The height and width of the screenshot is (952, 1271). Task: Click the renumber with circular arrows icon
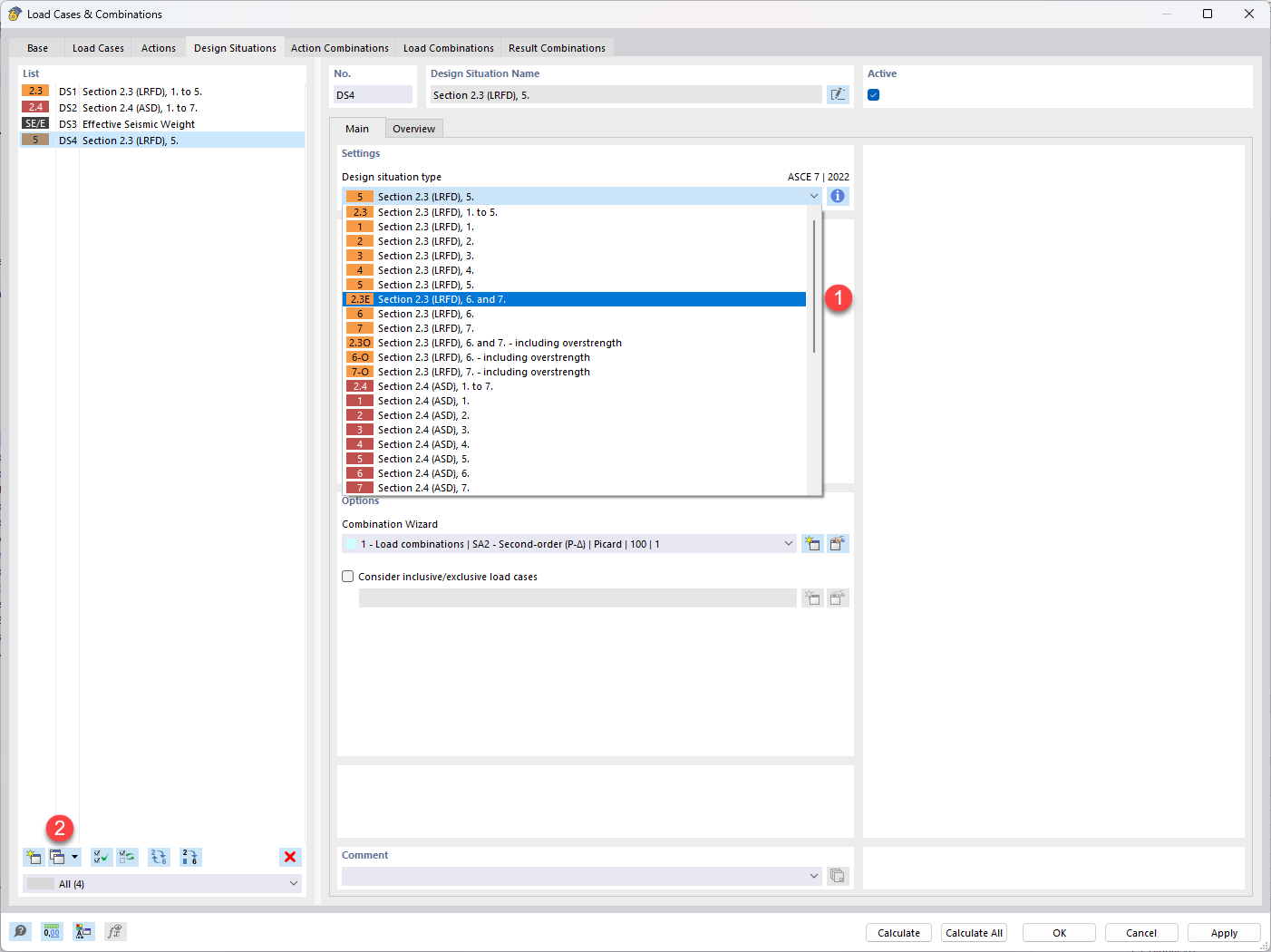coord(159,857)
